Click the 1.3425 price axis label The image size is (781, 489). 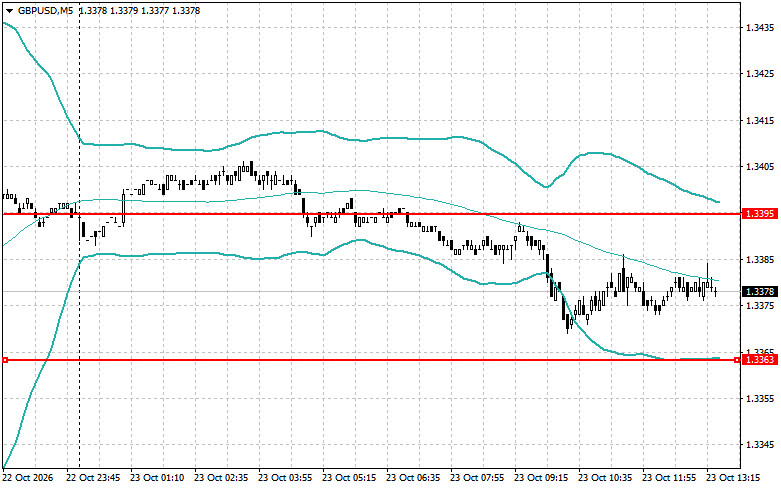760,74
